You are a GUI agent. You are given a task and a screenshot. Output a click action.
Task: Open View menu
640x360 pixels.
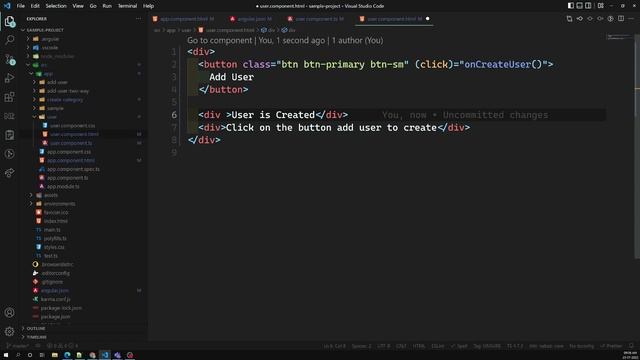point(78,6)
